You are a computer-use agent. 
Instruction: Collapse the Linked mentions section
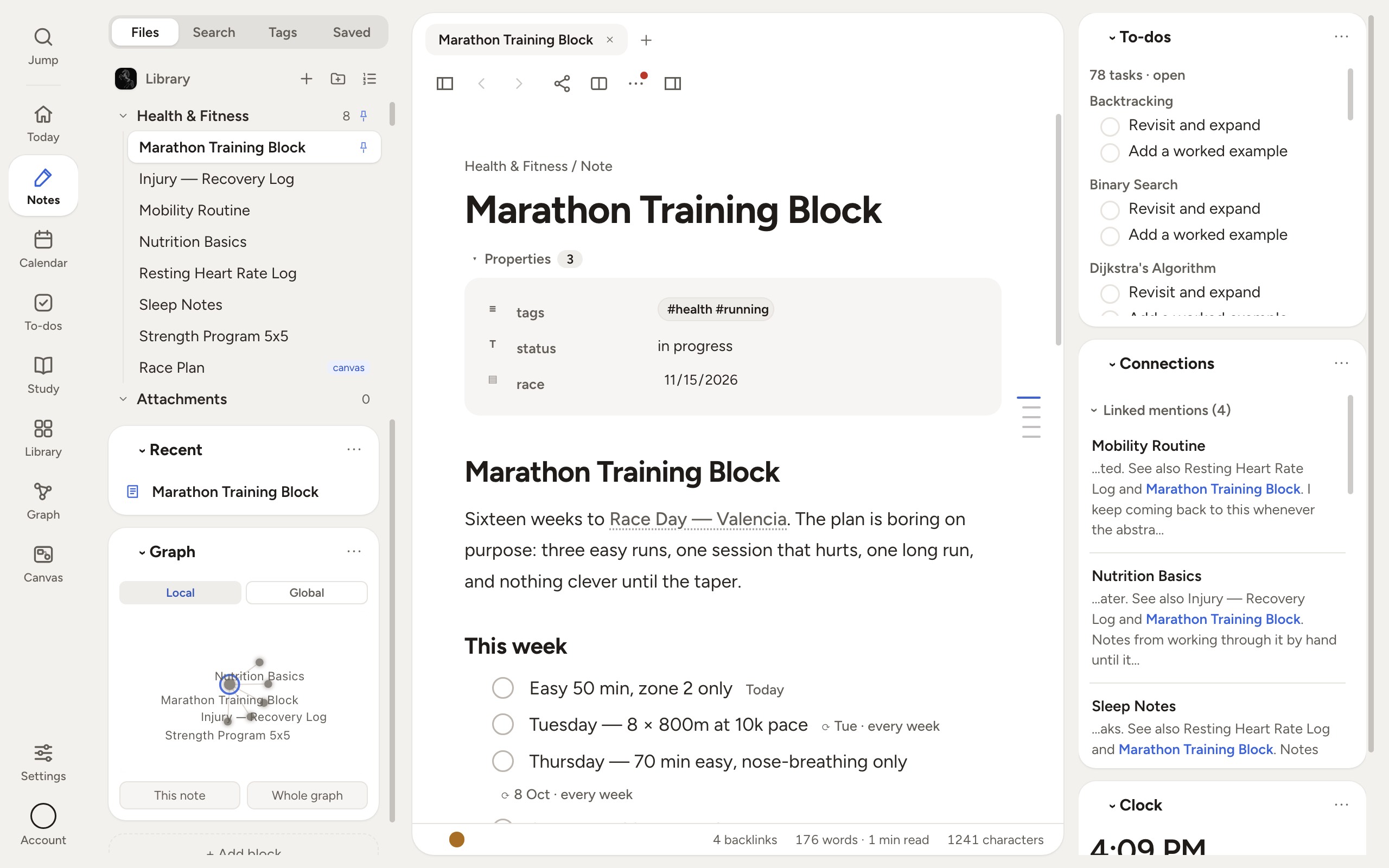pyautogui.click(x=1094, y=411)
